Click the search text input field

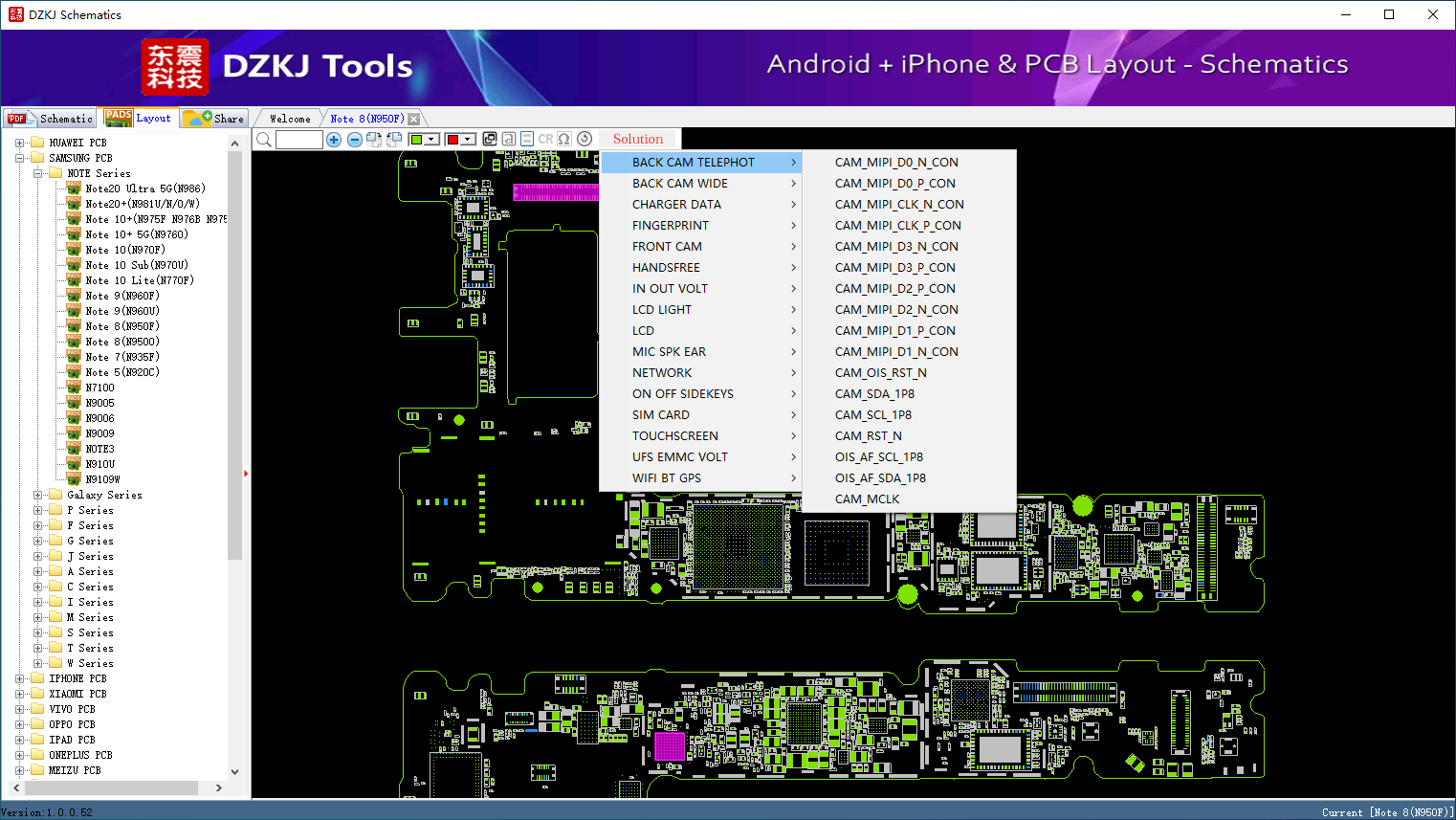[x=298, y=140]
